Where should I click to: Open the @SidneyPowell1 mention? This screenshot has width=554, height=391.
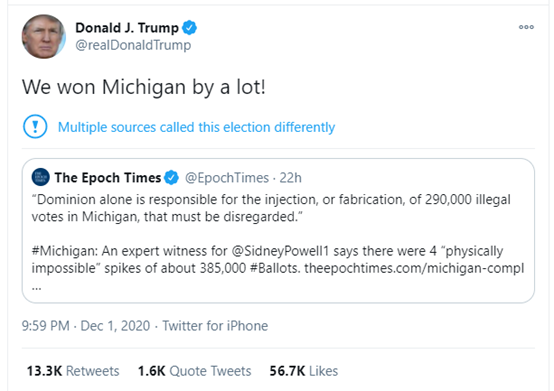click(280, 251)
